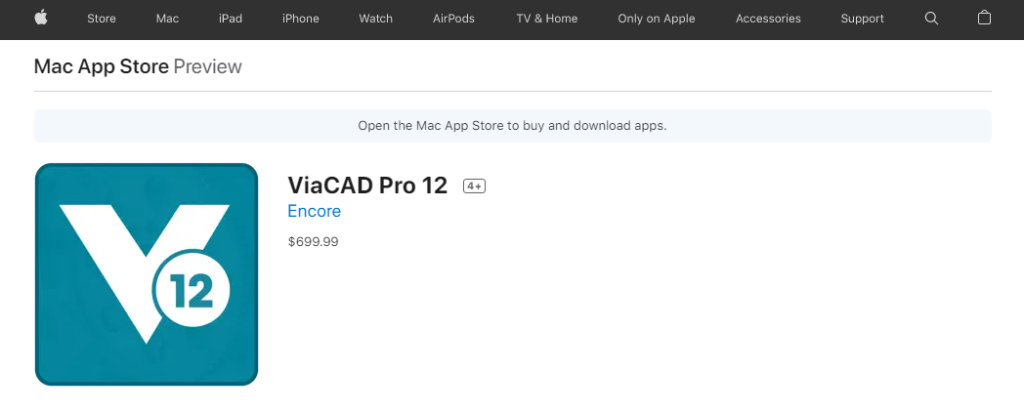Select Only on Apple

coord(656,18)
